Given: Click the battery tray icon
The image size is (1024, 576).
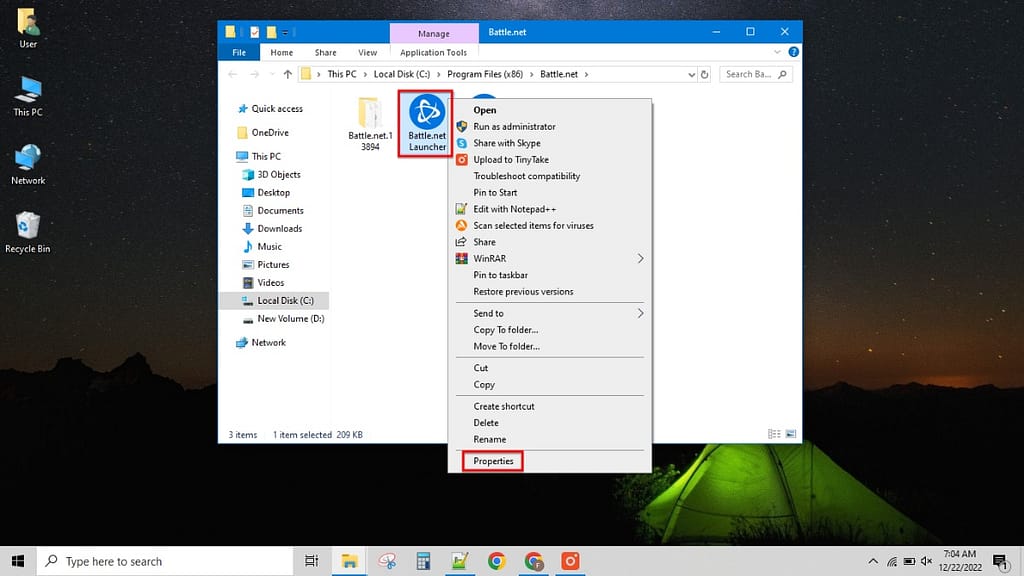Looking at the screenshot, I should (909, 561).
